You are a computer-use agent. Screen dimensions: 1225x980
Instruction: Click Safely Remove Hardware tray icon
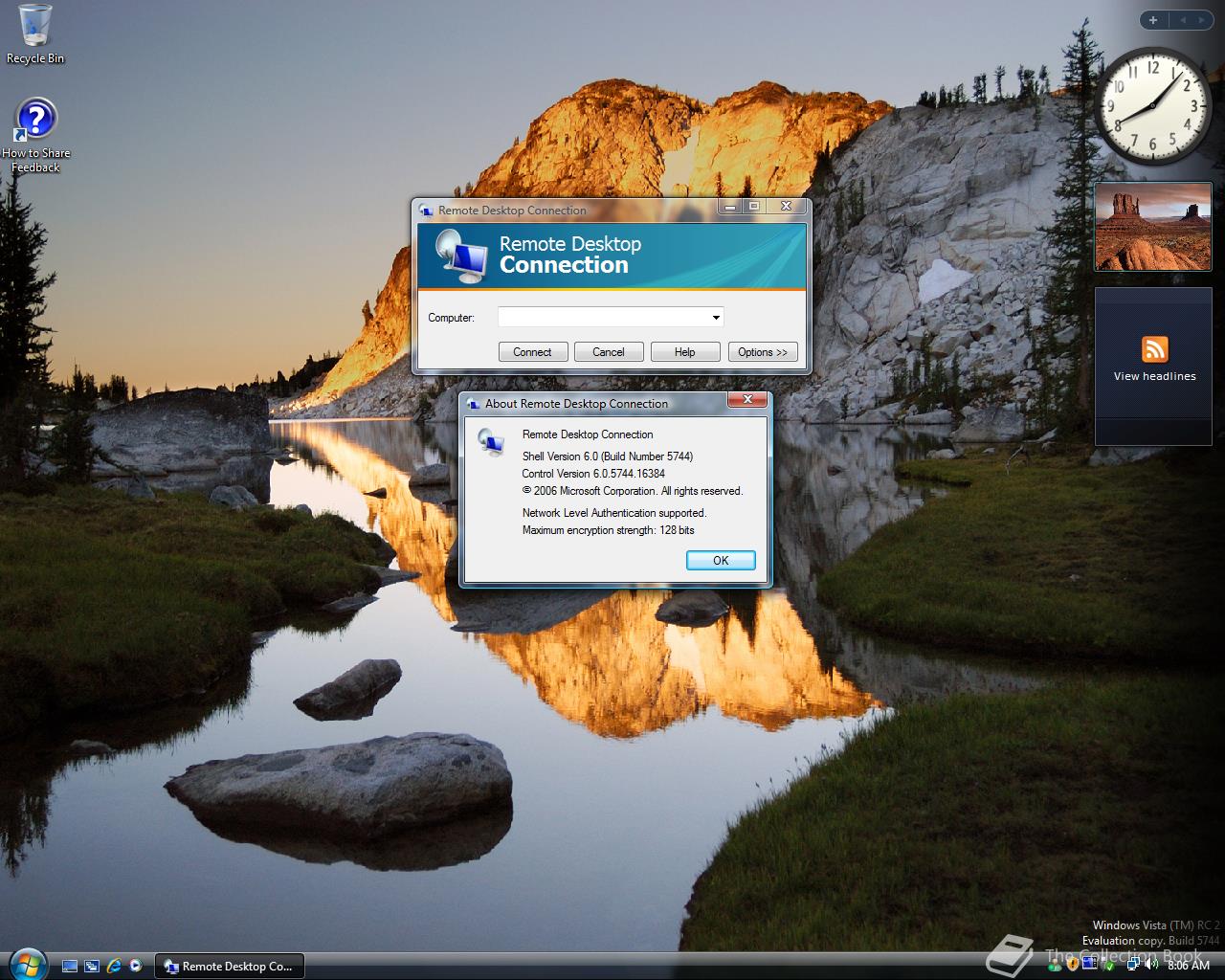tap(1108, 965)
